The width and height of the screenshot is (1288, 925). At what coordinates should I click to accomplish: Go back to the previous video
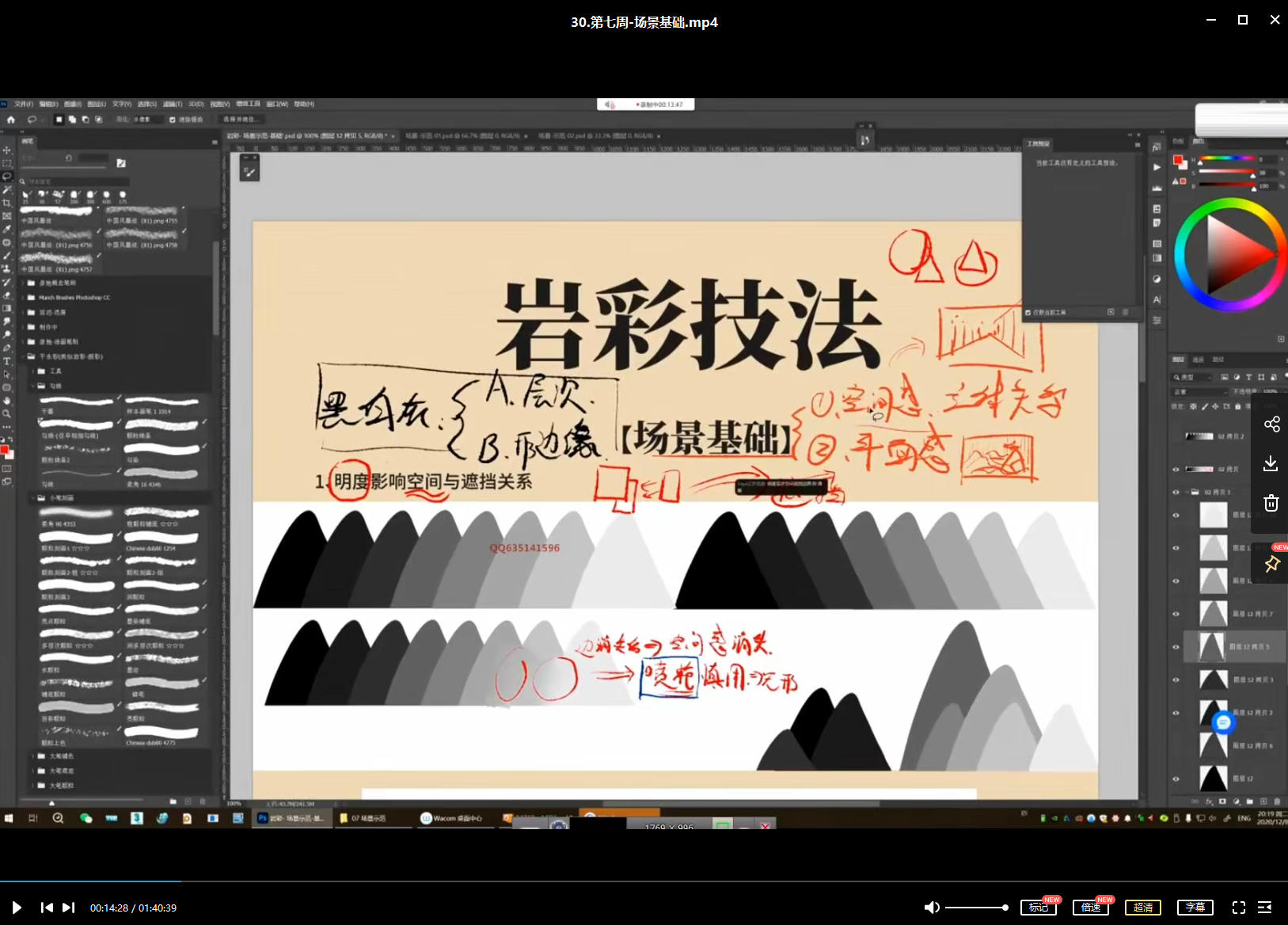coord(47,908)
